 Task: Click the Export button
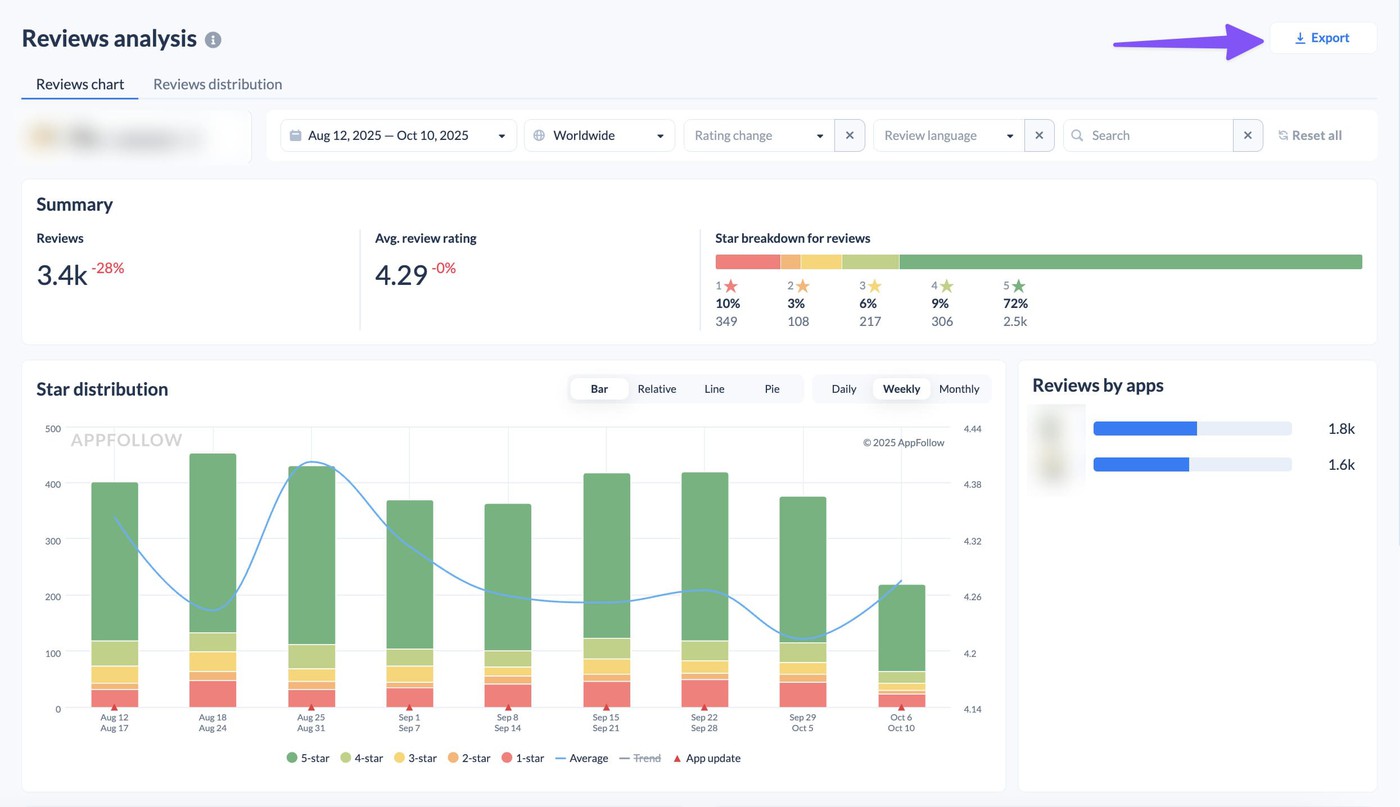tap(1322, 38)
